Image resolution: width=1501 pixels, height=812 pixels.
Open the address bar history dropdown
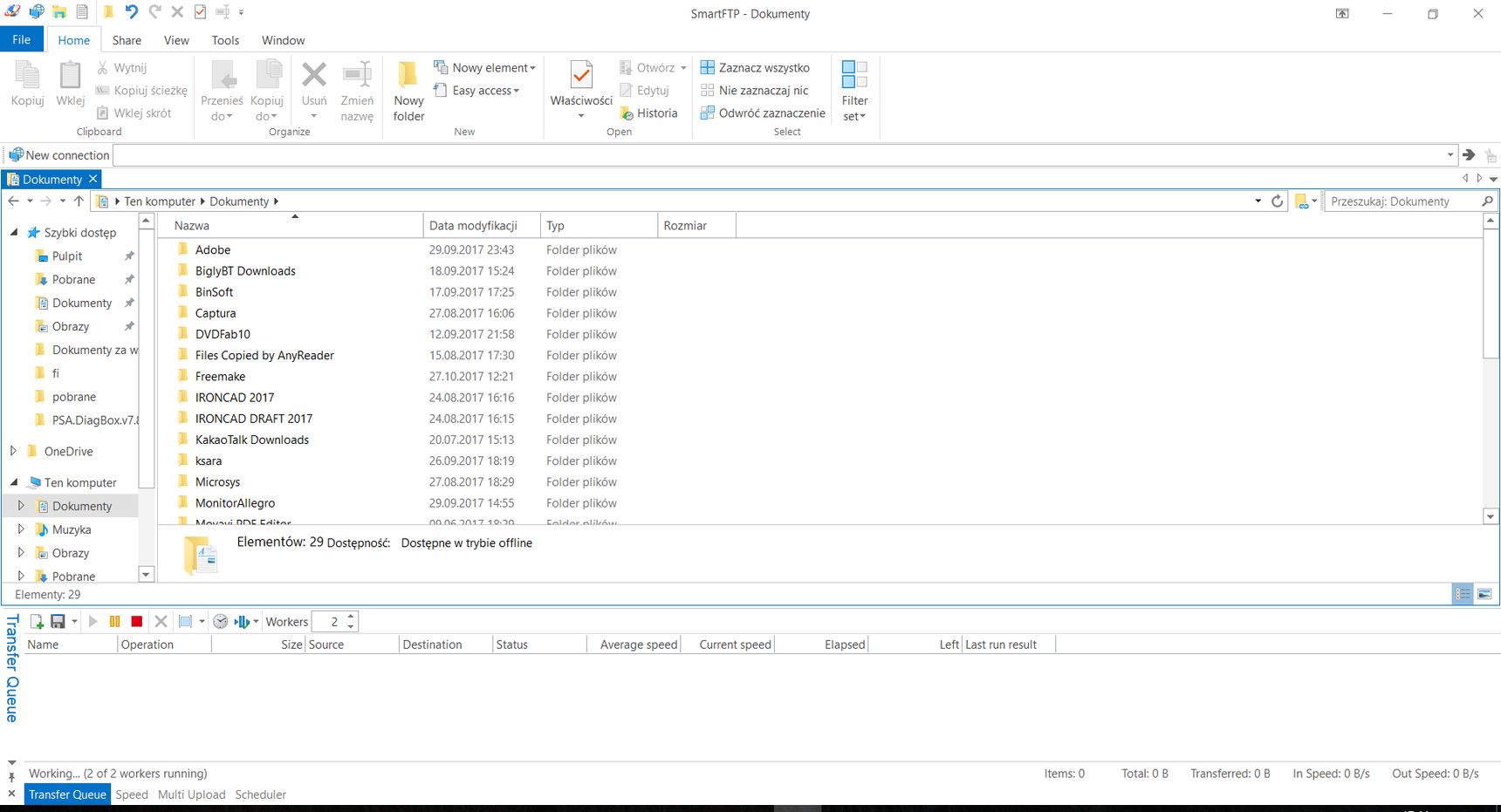(x=1258, y=201)
